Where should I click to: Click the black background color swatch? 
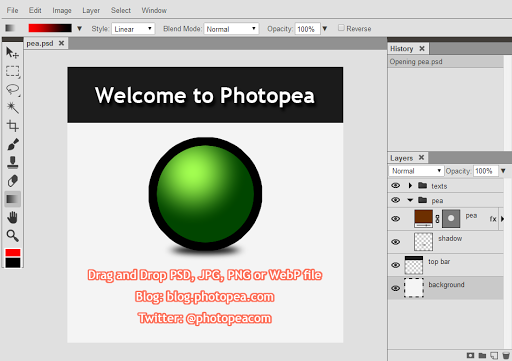coord(13,262)
